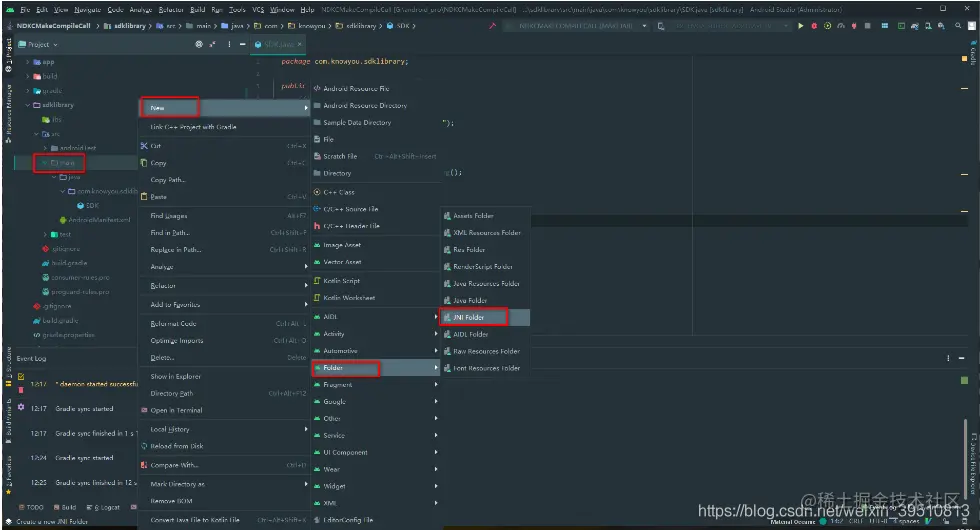The height and width of the screenshot is (530, 980).
Task: Click the Make Project hammer icon
Action: coord(492,26)
